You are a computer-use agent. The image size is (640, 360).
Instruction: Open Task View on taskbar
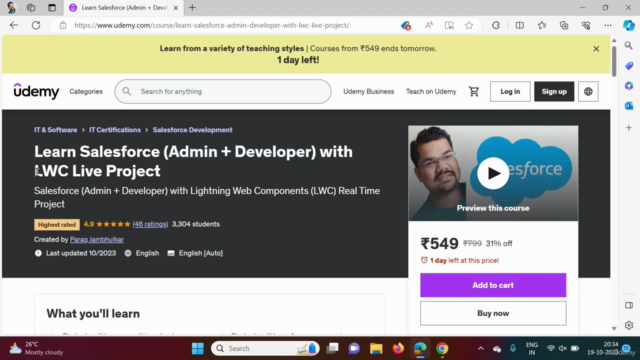(x=332, y=348)
